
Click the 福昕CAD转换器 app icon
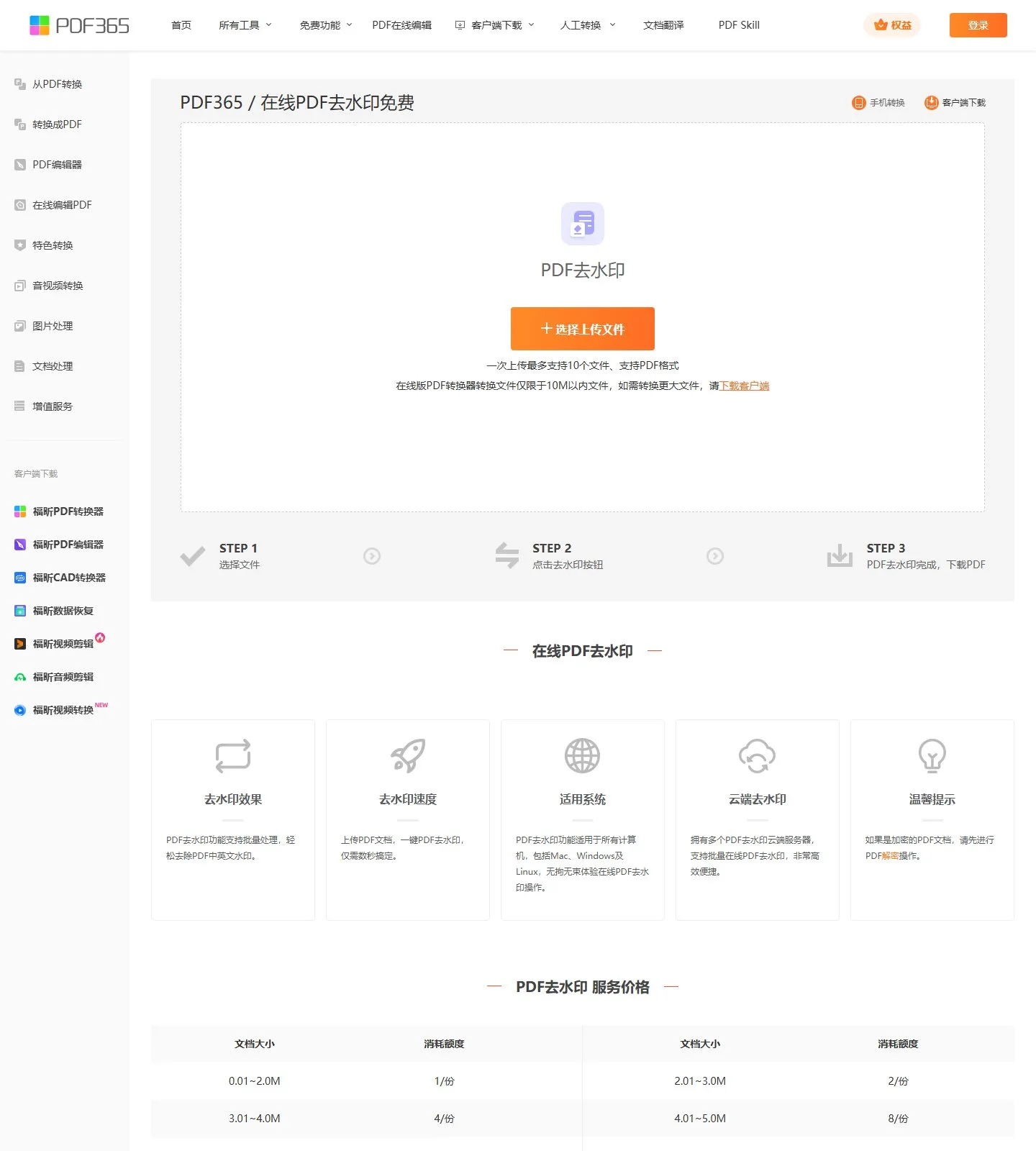pos(20,578)
